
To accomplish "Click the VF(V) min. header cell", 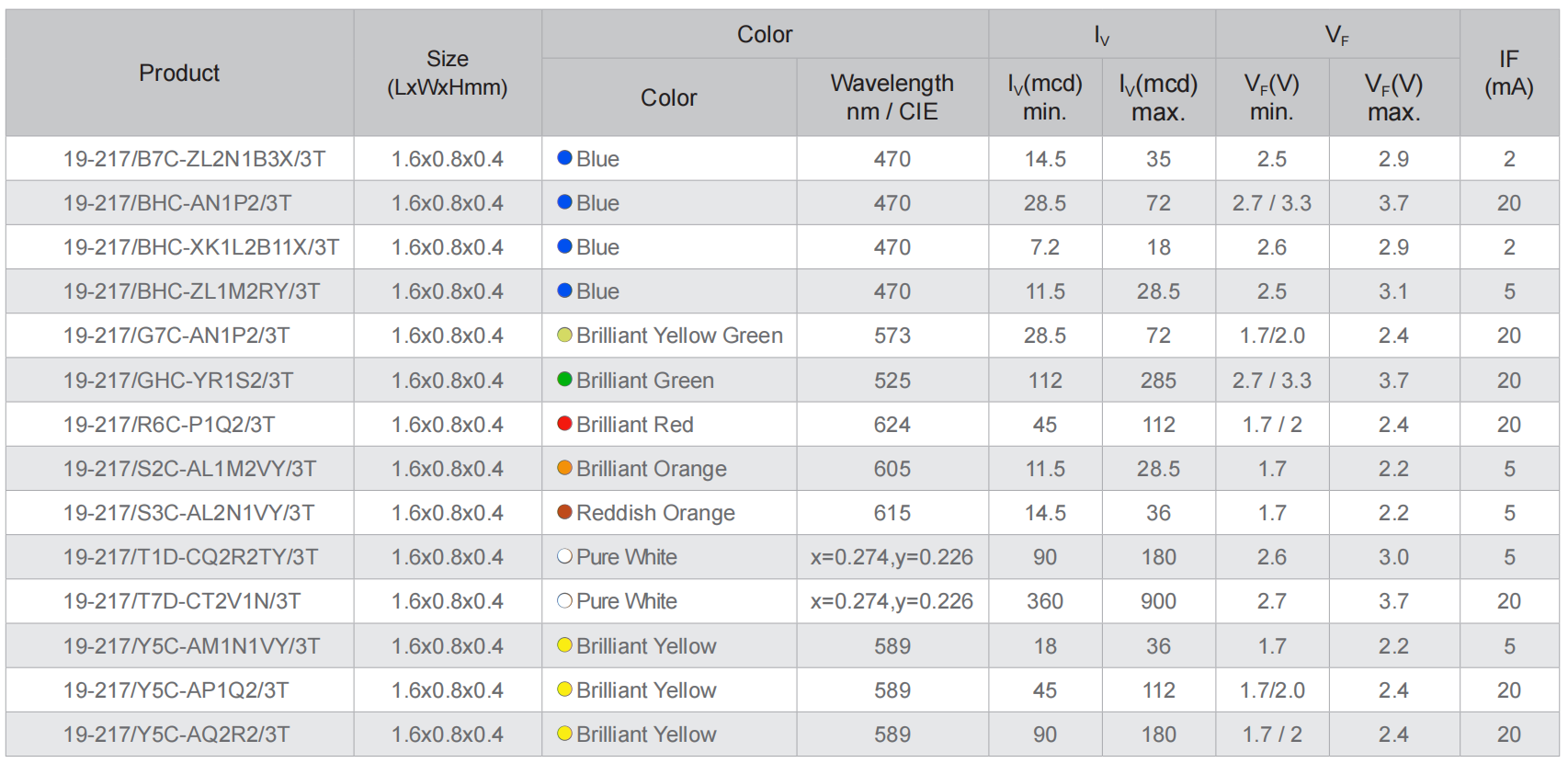I will pos(1271,97).
